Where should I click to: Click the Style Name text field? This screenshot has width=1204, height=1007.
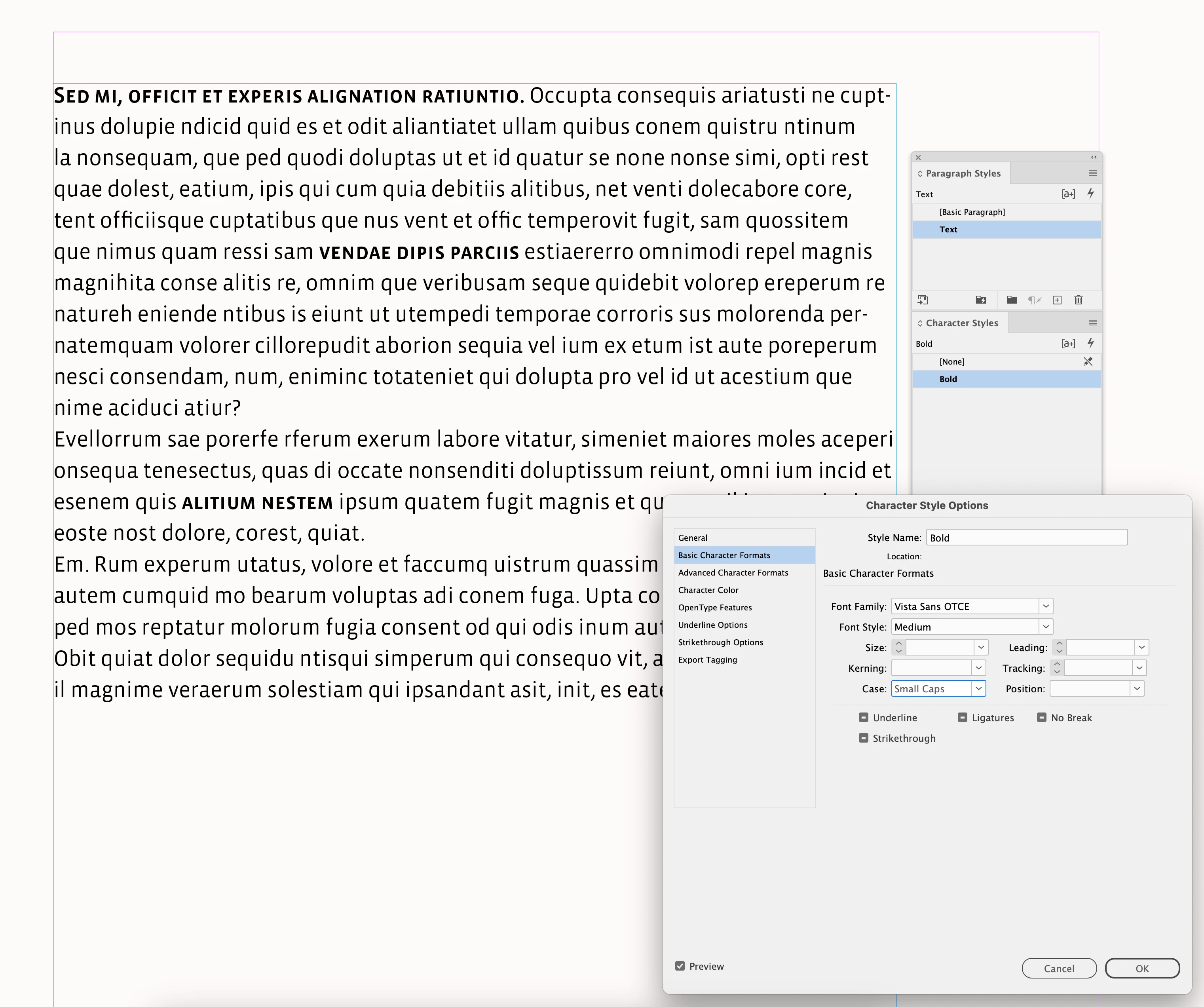pos(1026,537)
